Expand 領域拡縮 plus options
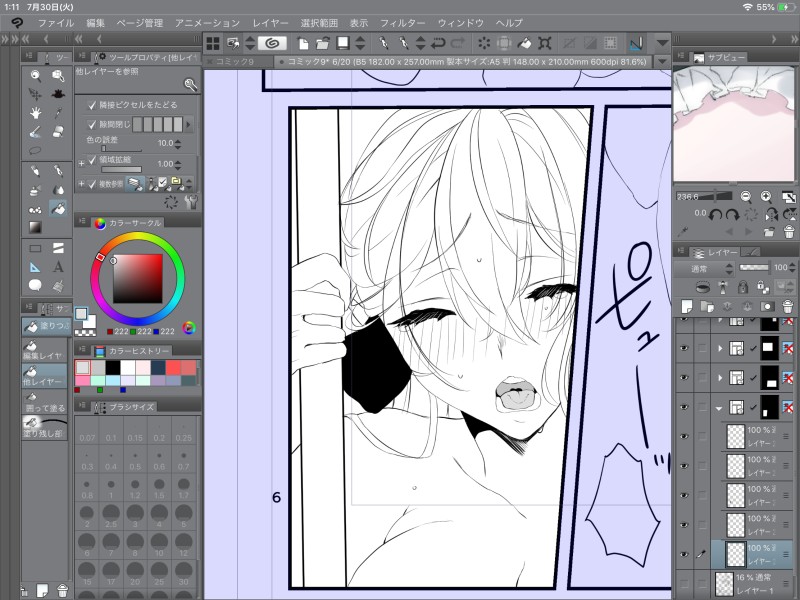This screenshot has height=600, width=800. (x=81, y=163)
